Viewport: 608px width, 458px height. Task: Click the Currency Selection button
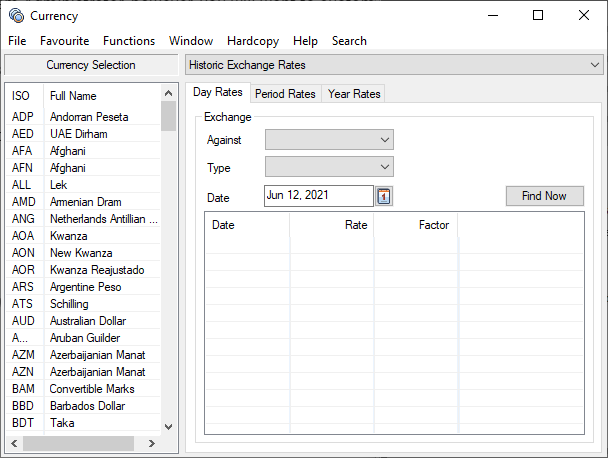click(91, 65)
